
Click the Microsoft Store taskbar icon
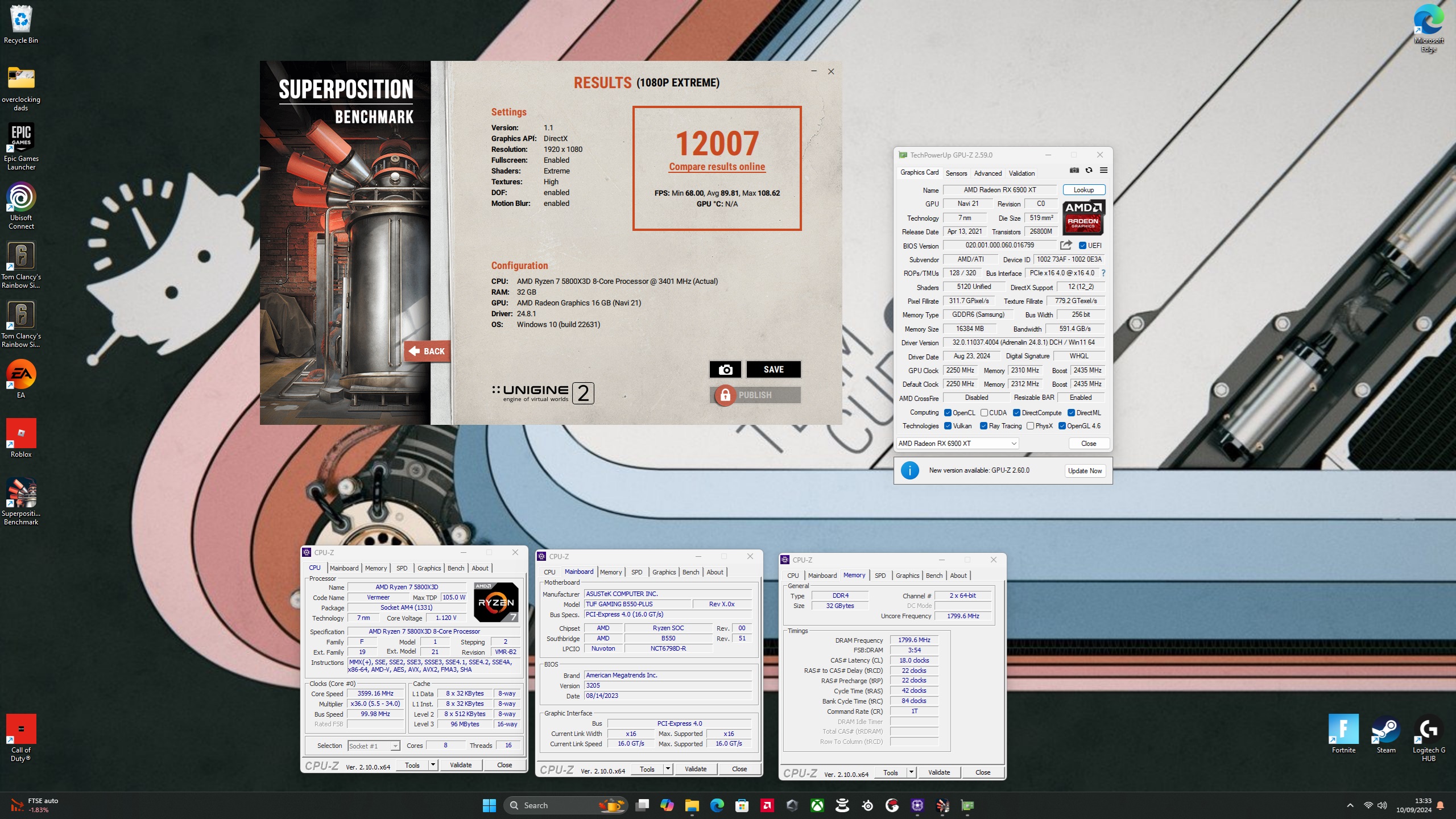pos(742,805)
